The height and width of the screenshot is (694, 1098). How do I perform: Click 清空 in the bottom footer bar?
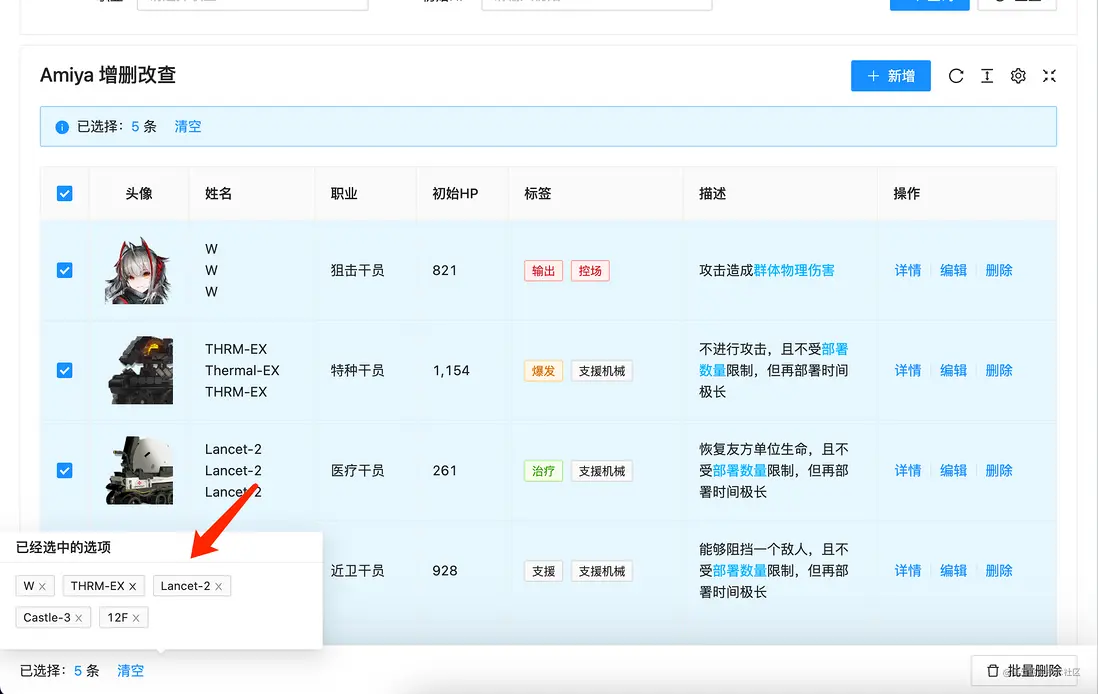coord(130,671)
